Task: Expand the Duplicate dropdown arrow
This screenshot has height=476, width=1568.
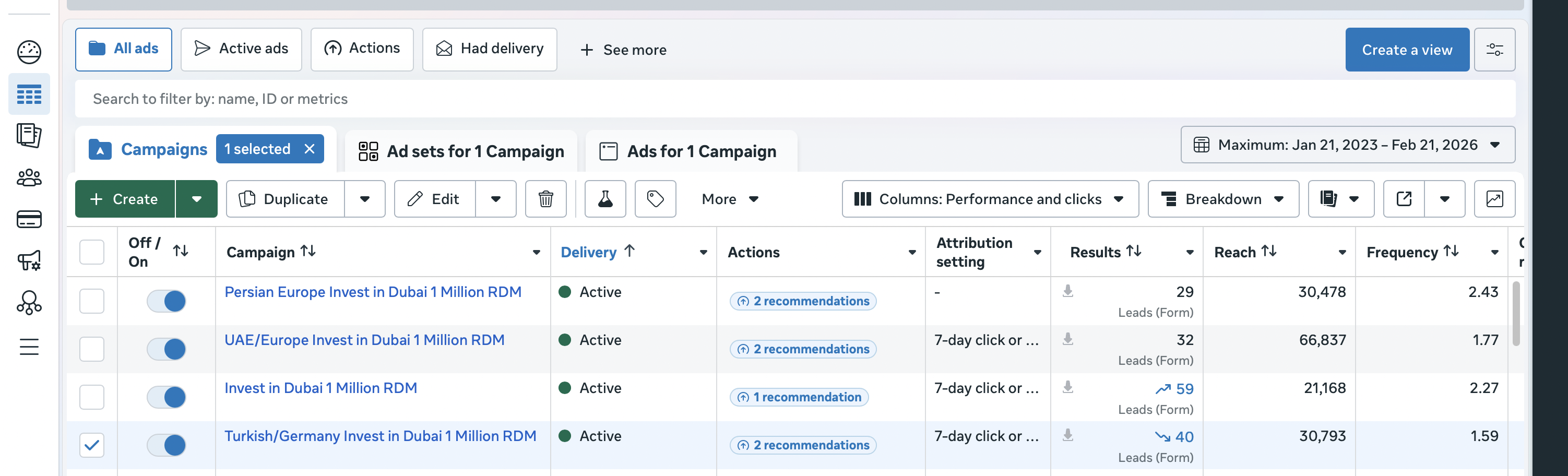Action: [x=365, y=199]
